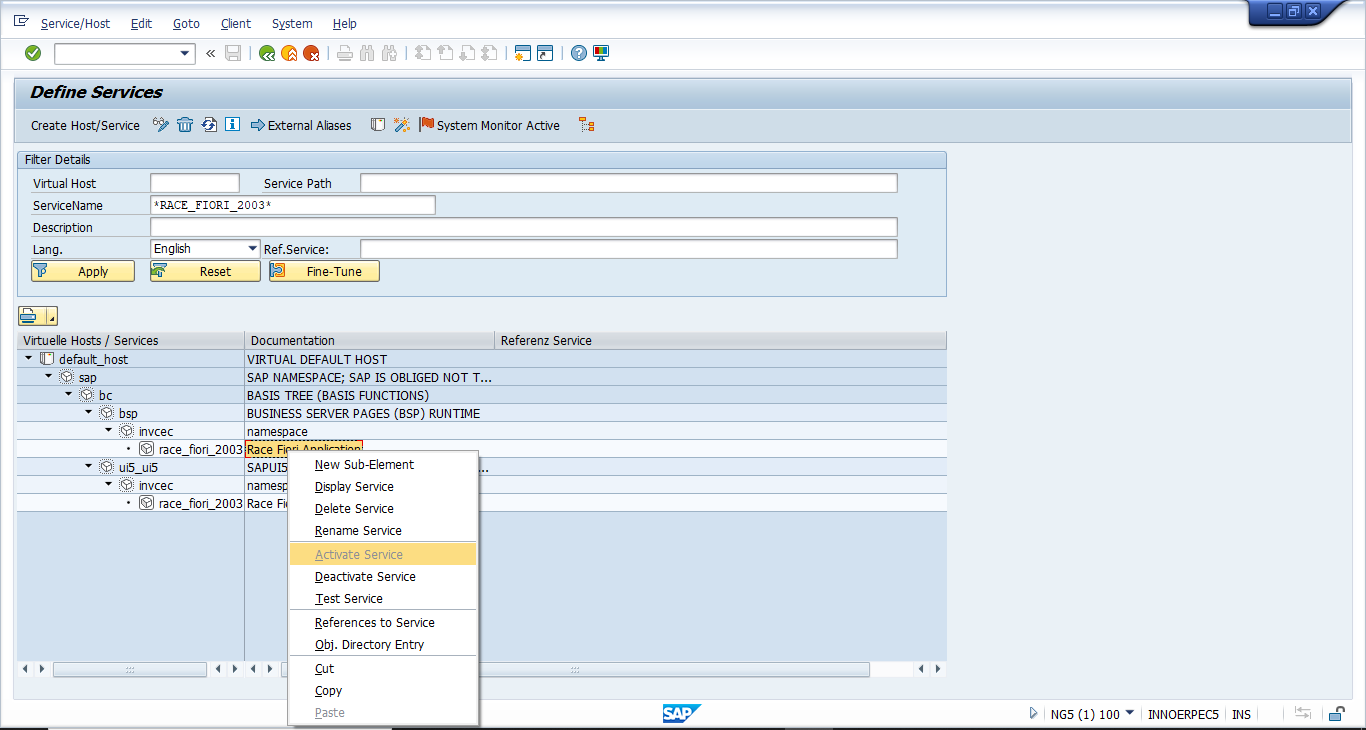
Task: Click the Apply filter button
Action: pos(83,271)
